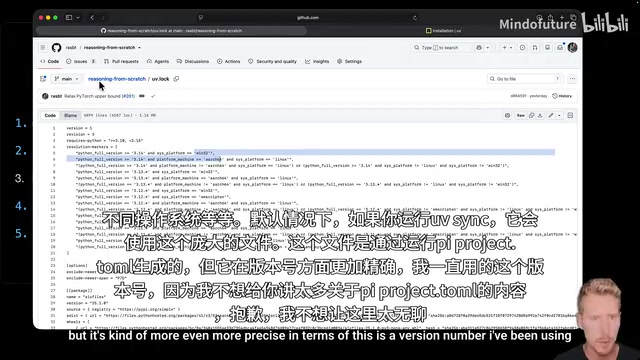Viewport: 640px width, 360px height.
Task: Focus the Go to file search box
Action: pyautogui.click(x=524, y=79)
